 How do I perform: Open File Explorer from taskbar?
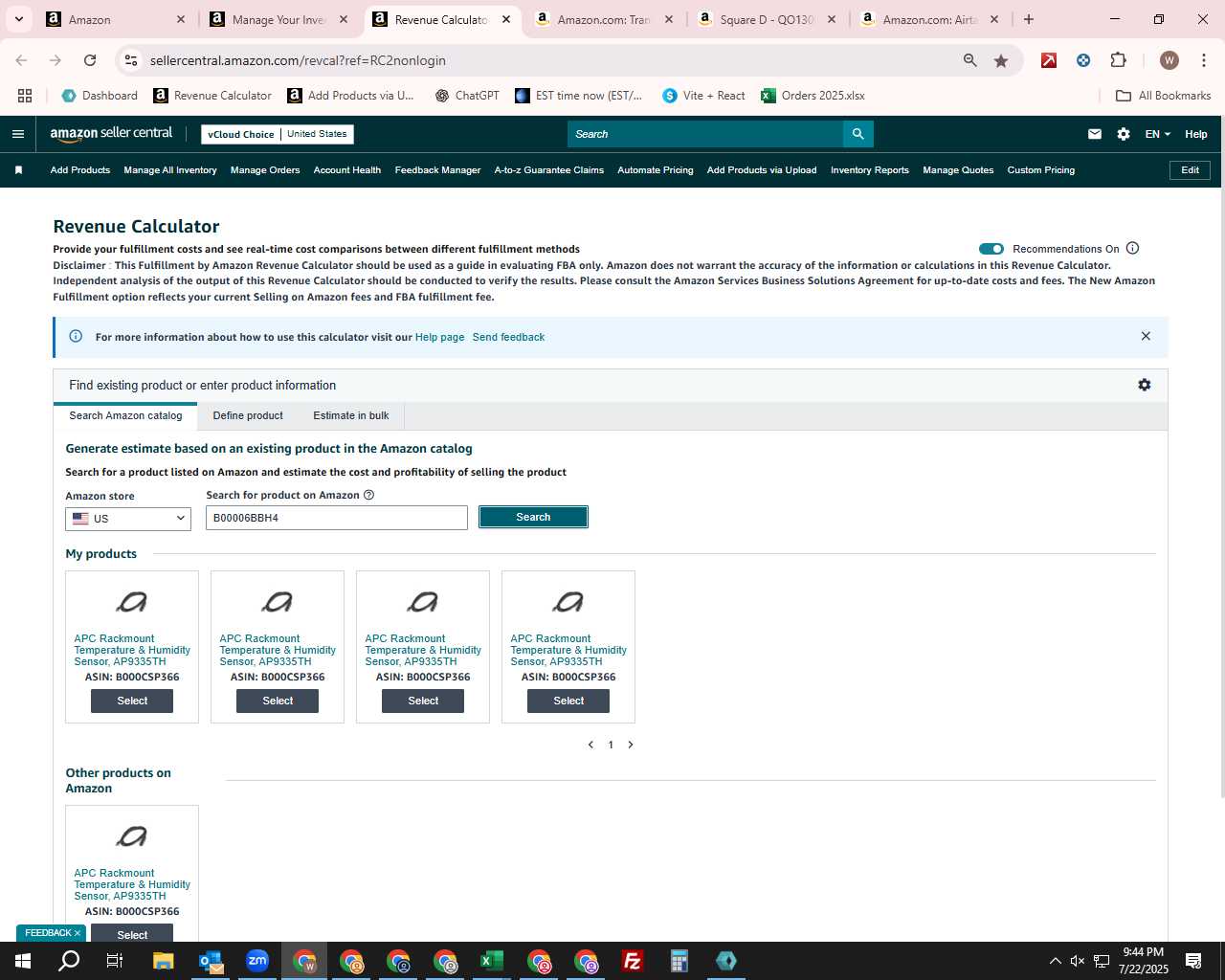click(x=164, y=961)
